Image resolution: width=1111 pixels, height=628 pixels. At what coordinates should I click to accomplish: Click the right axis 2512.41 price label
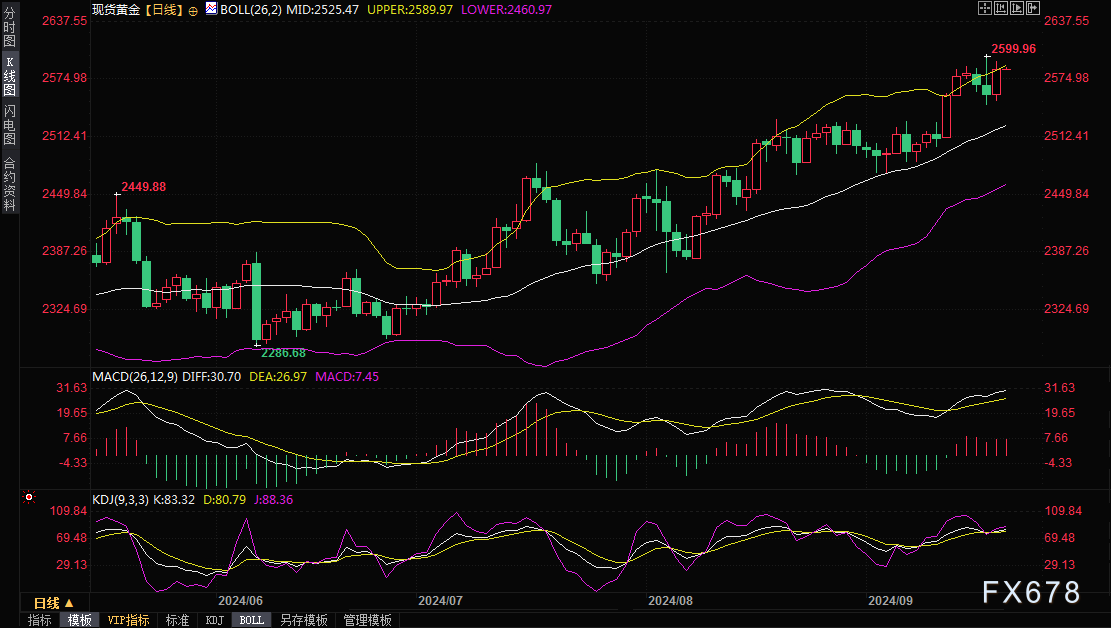pos(1066,135)
